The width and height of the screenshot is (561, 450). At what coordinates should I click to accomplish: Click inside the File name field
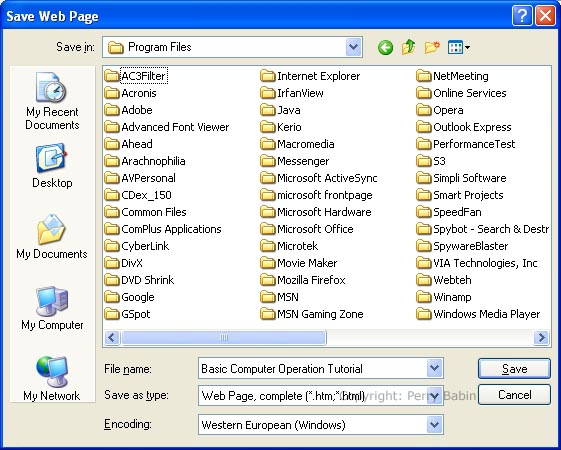313,368
